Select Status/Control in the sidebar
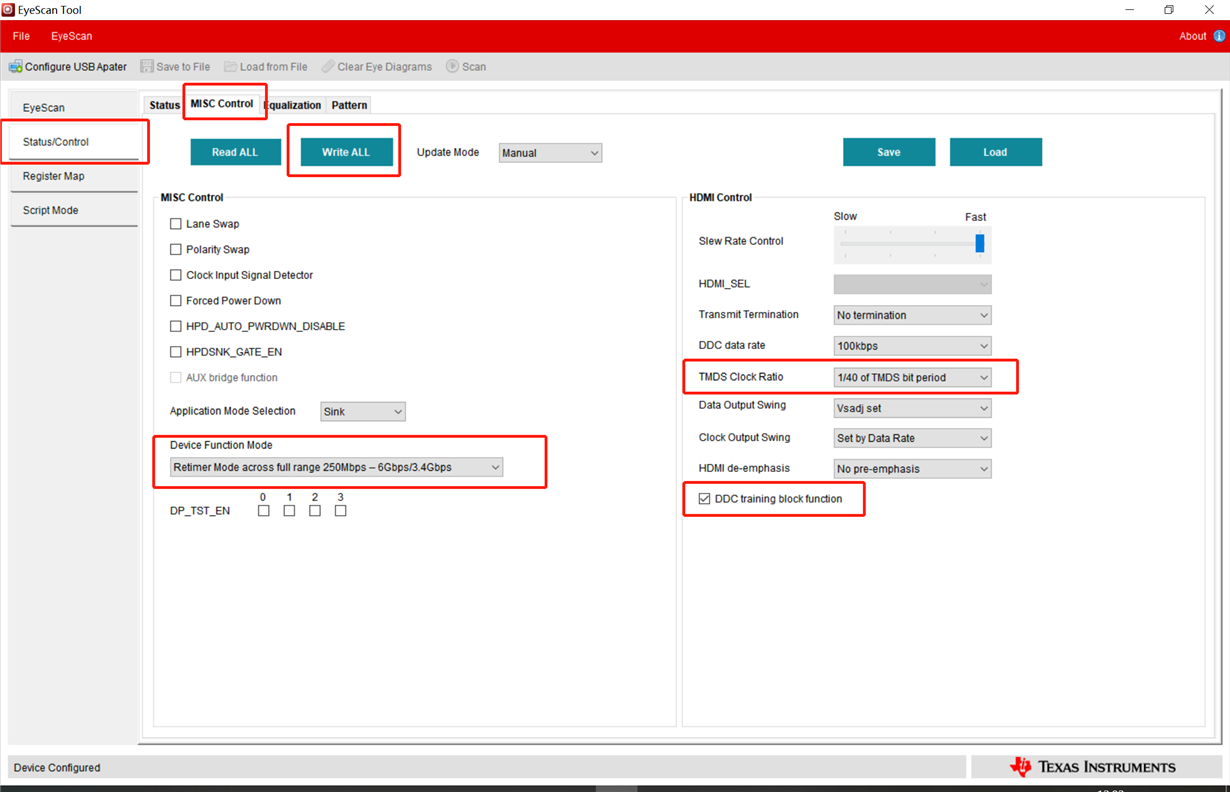The width and height of the screenshot is (1230, 792). pos(74,142)
